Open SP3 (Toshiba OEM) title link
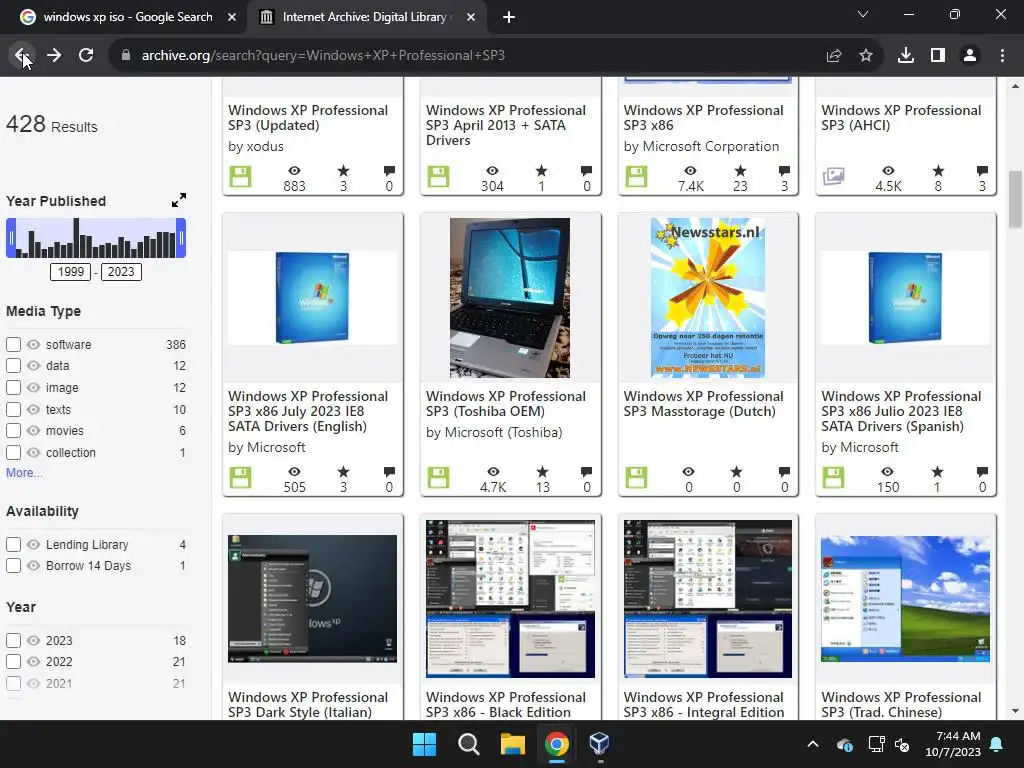Viewport: 1024px width, 768px height. [505, 404]
